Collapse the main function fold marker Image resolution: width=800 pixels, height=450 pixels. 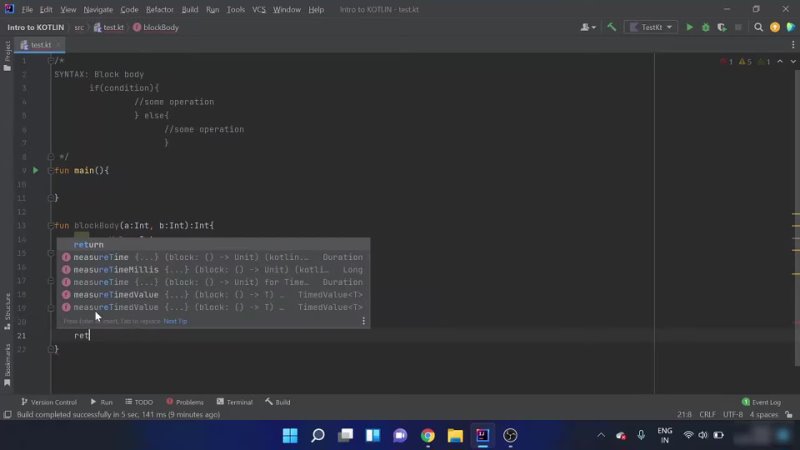tap(51, 170)
